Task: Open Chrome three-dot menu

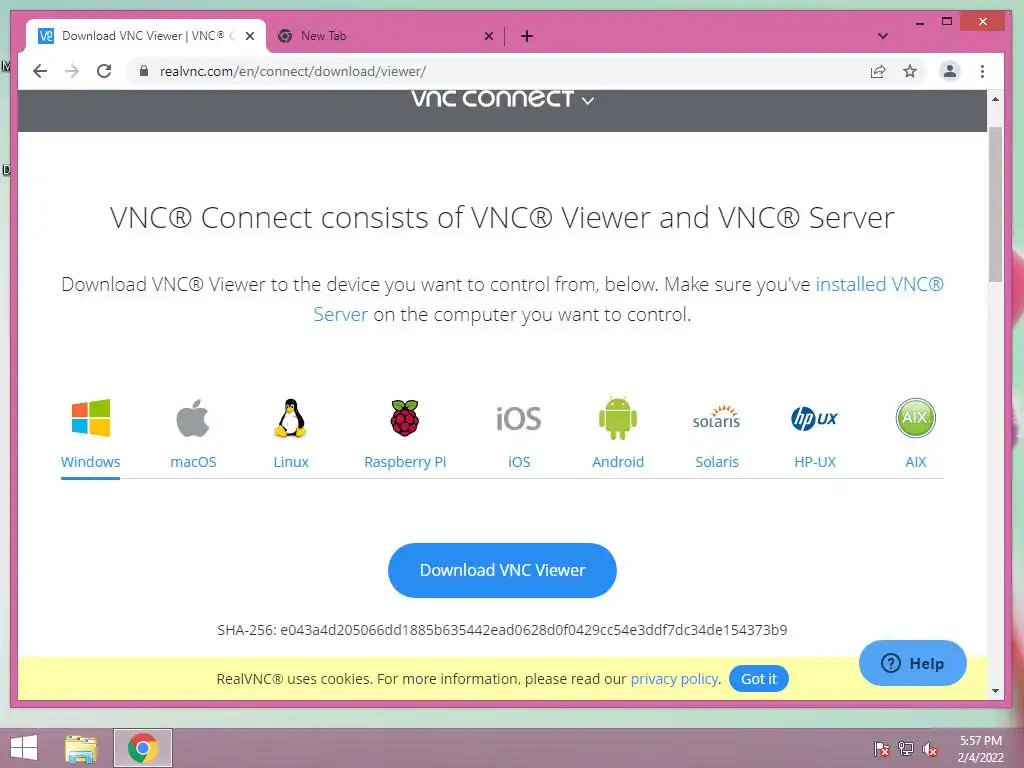Action: pos(982,71)
